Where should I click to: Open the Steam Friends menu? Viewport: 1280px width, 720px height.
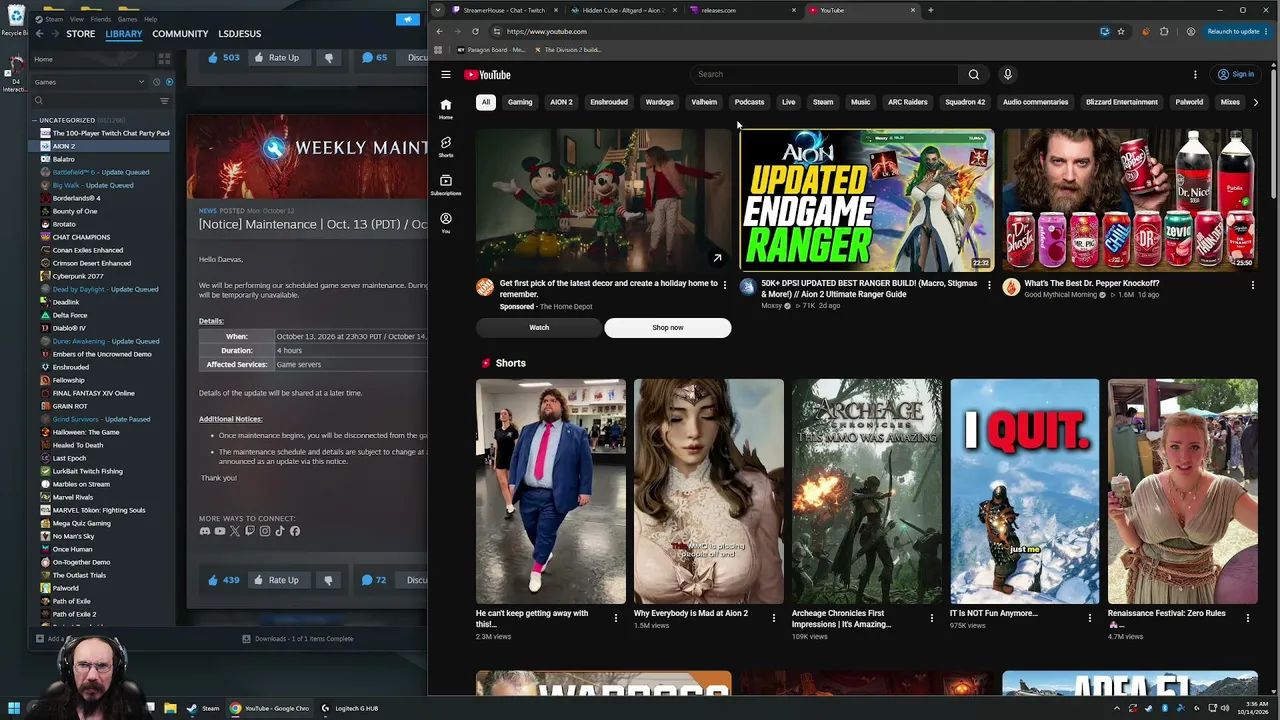click(101, 19)
